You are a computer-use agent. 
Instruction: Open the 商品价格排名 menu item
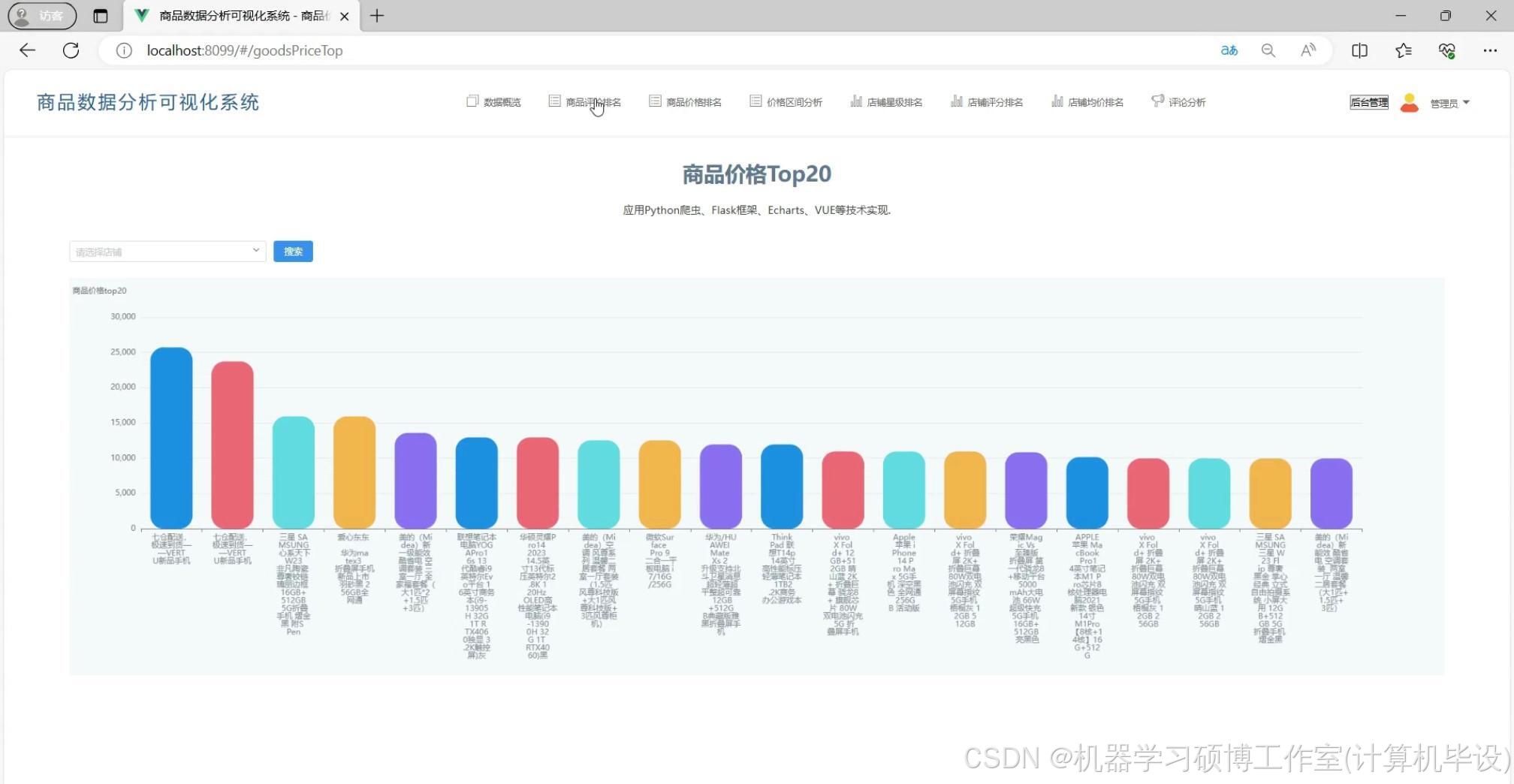tap(685, 101)
